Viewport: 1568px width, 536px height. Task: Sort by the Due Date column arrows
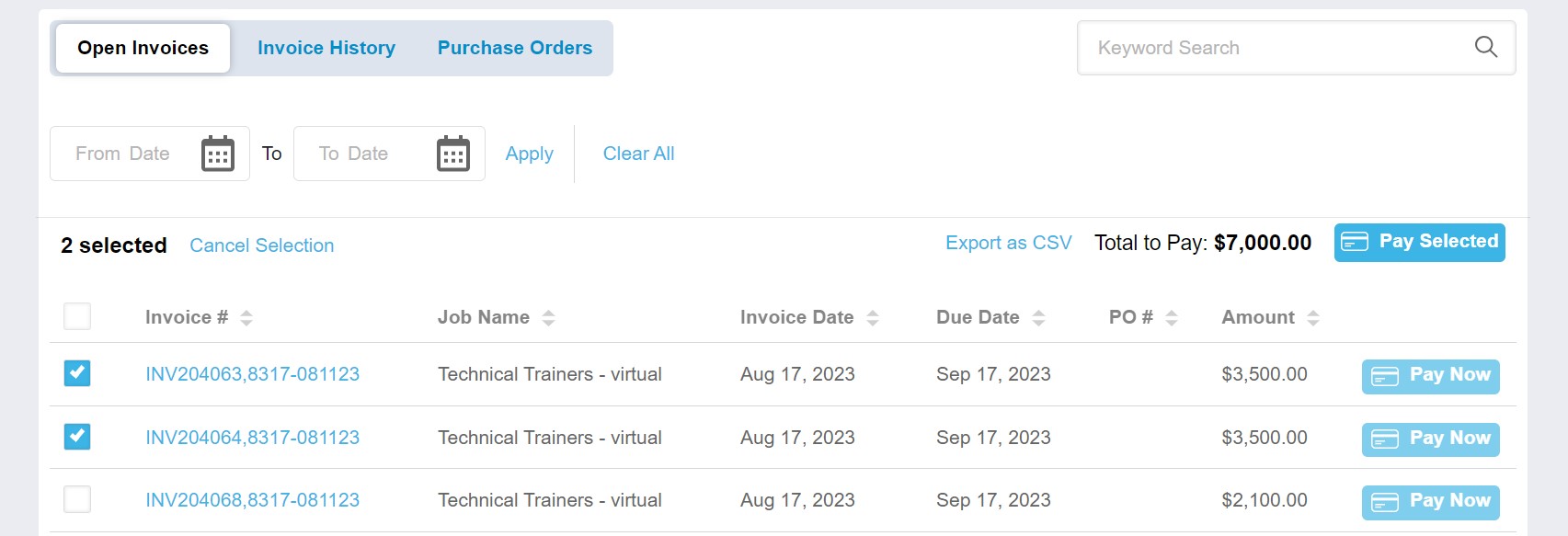(x=1040, y=316)
